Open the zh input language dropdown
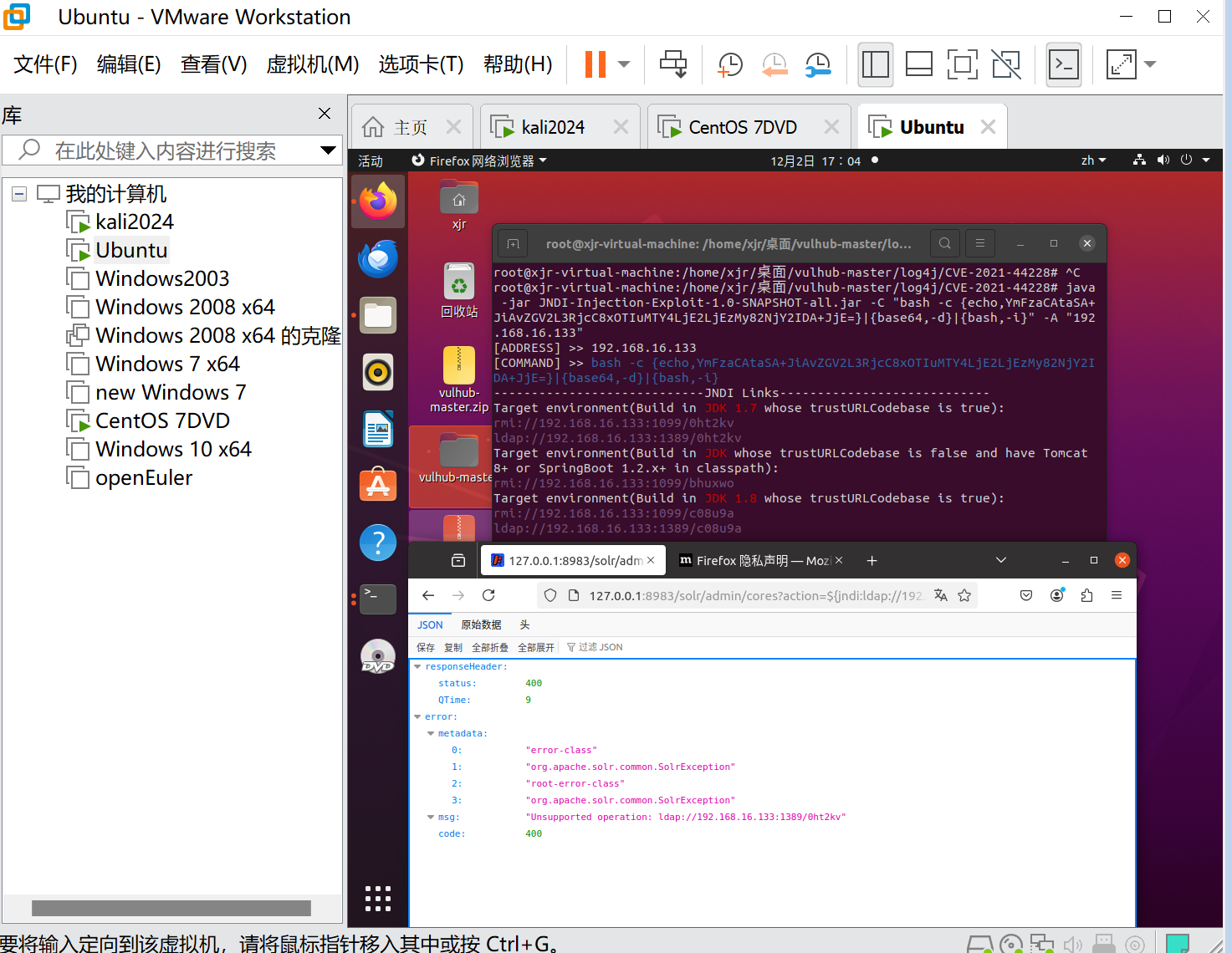Viewport: 1232px width, 953px height. coord(1093,161)
